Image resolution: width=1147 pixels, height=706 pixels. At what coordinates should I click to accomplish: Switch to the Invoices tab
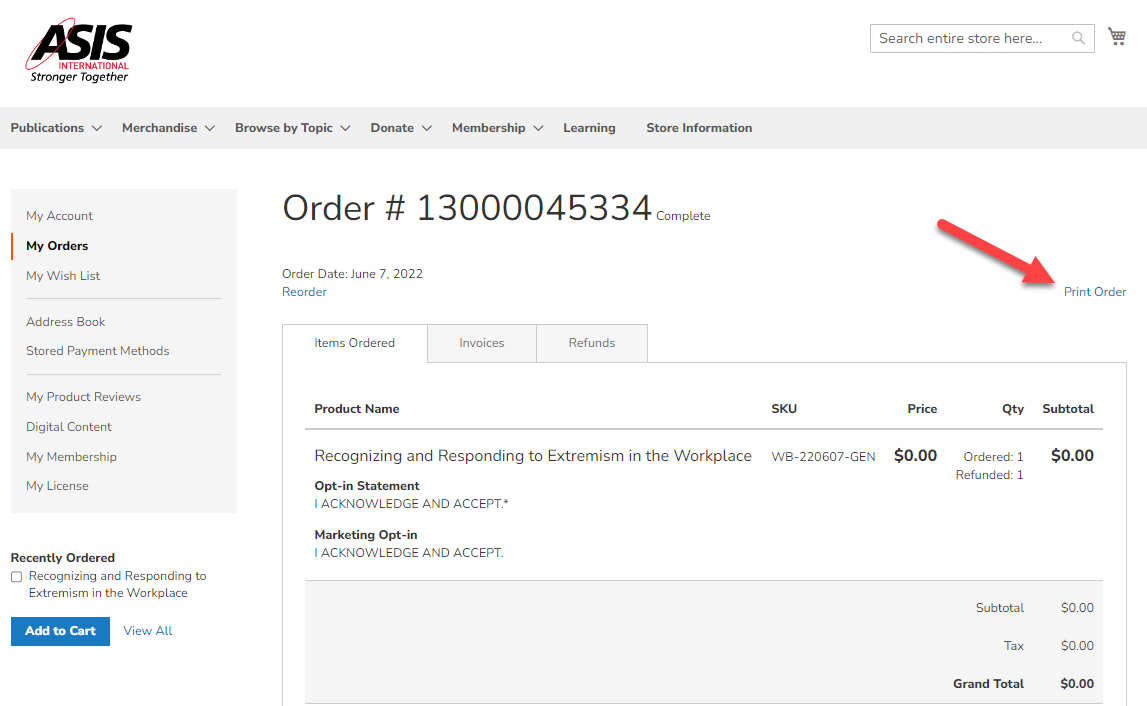click(481, 342)
